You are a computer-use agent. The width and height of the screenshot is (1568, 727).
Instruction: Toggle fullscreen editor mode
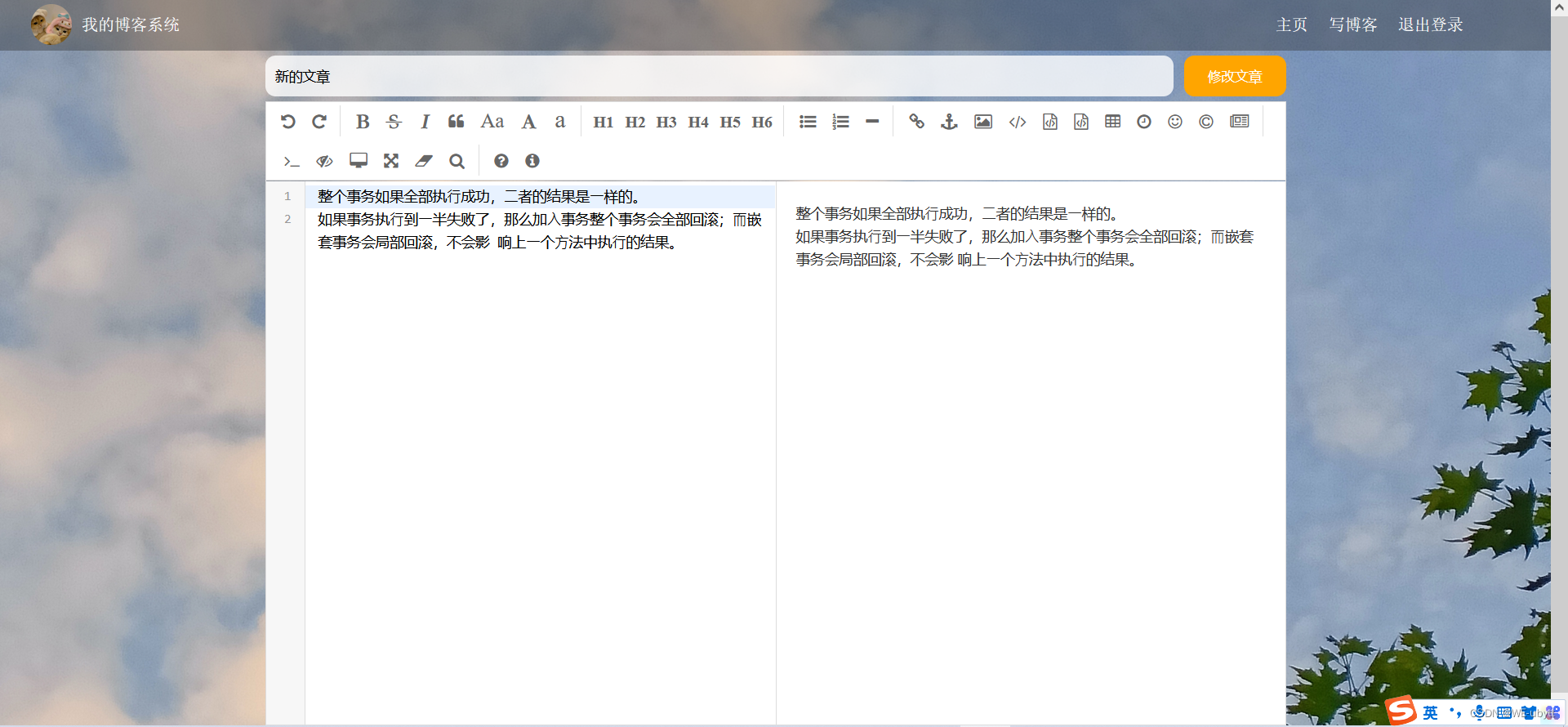pyautogui.click(x=391, y=161)
